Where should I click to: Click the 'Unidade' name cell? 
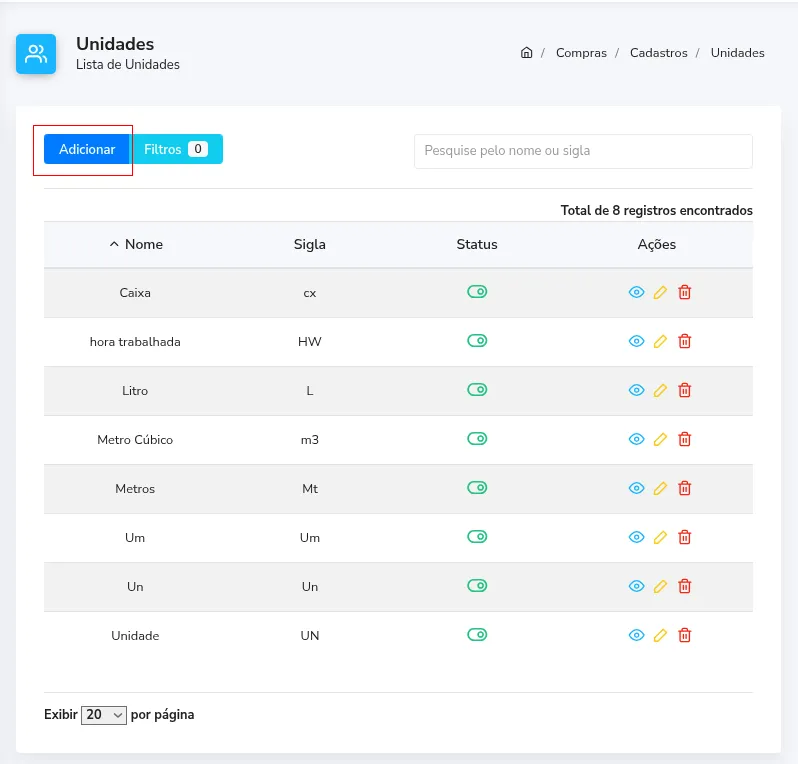coord(135,636)
